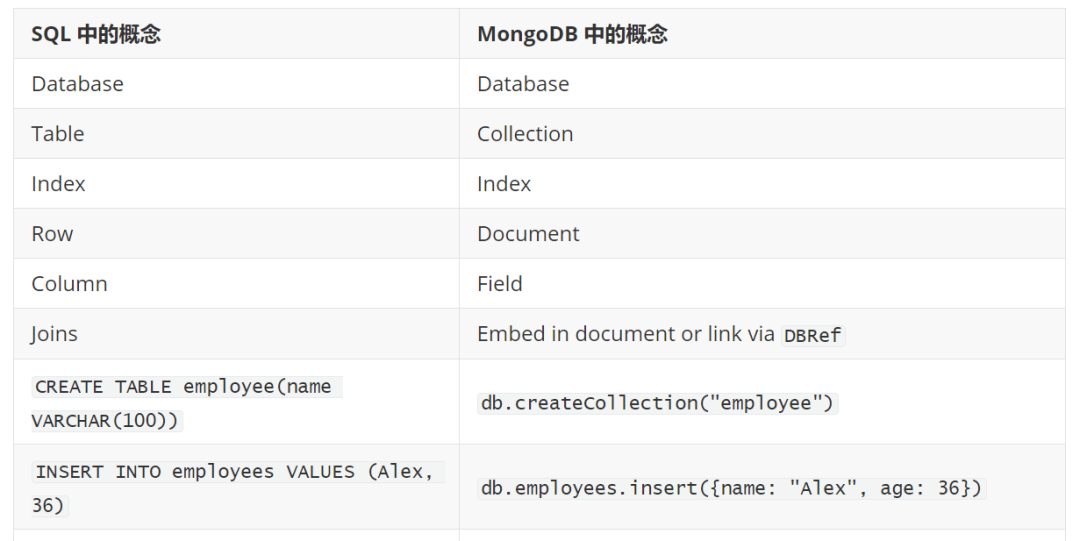The width and height of the screenshot is (1080, 541).
Task: Select the Database cell in SQL column
Action: tap(77, 84)
